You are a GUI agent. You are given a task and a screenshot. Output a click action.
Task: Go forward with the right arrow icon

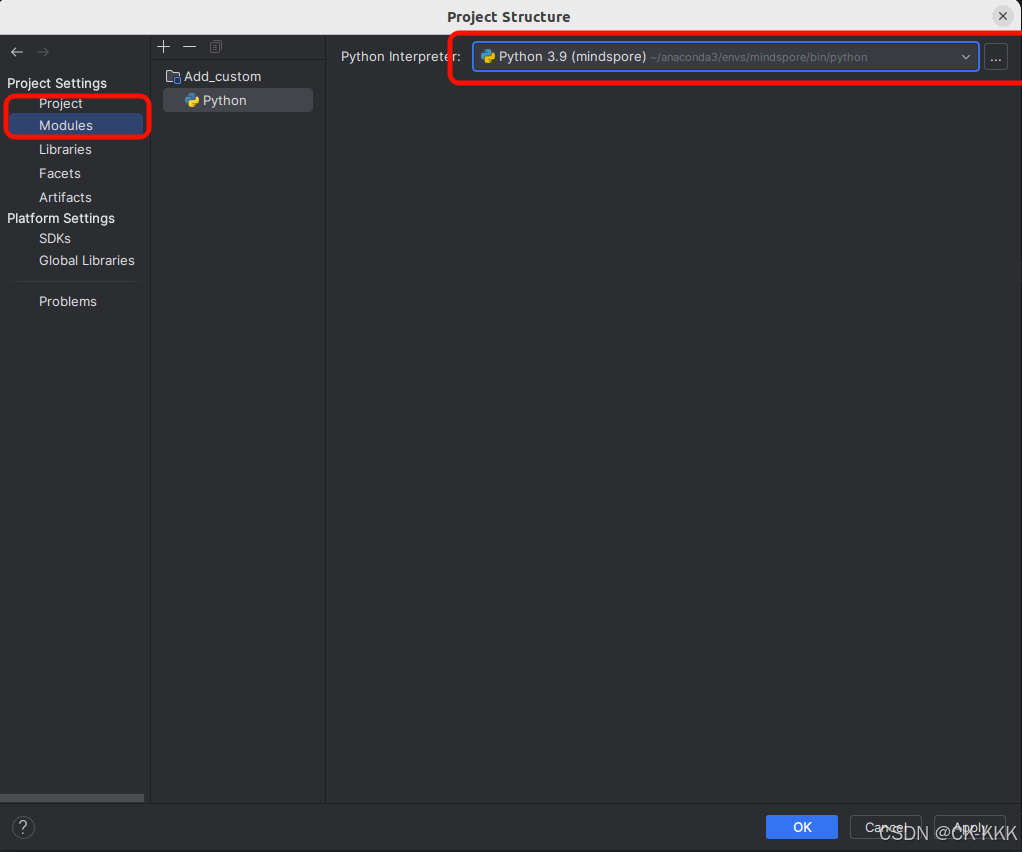point(43,52)
